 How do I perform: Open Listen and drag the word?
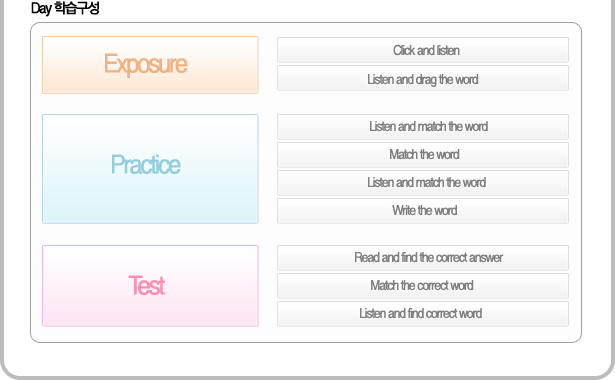tap(423, 78)
